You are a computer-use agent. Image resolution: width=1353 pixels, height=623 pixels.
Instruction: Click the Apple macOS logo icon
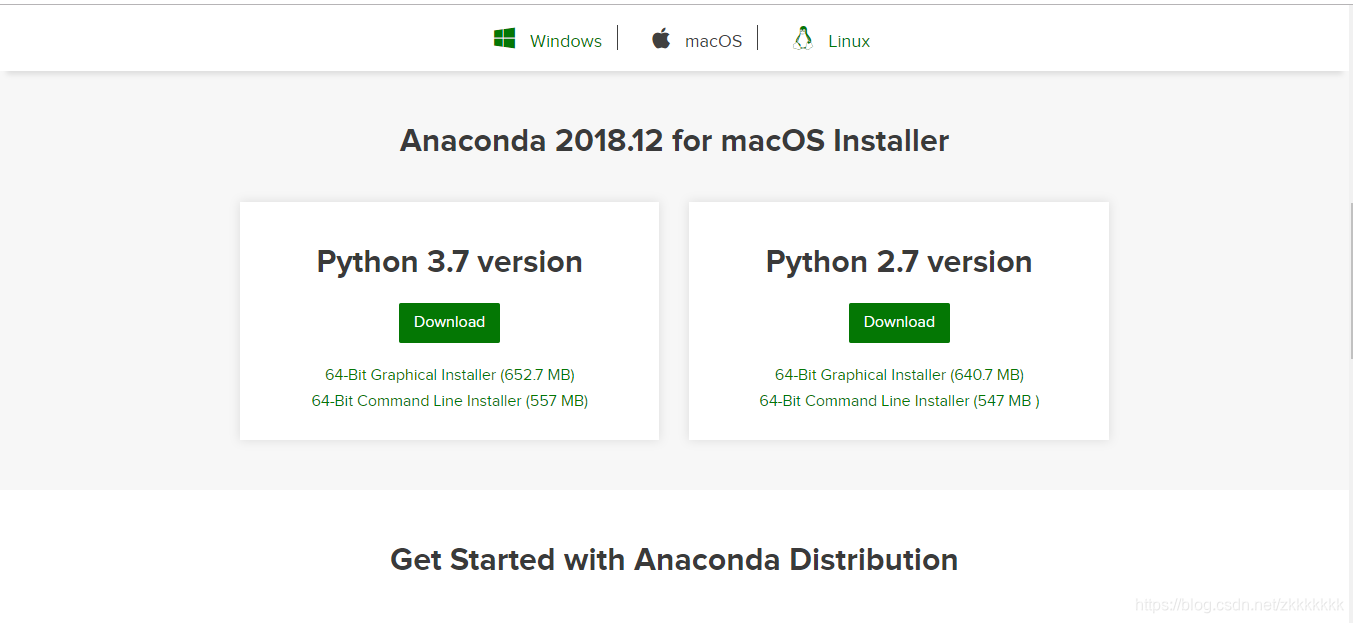point(661,39)
